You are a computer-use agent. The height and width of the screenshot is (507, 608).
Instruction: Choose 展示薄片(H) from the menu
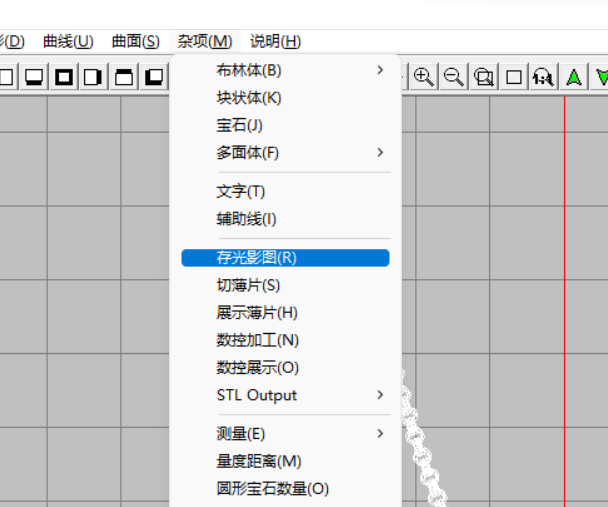tap(285, 312)
